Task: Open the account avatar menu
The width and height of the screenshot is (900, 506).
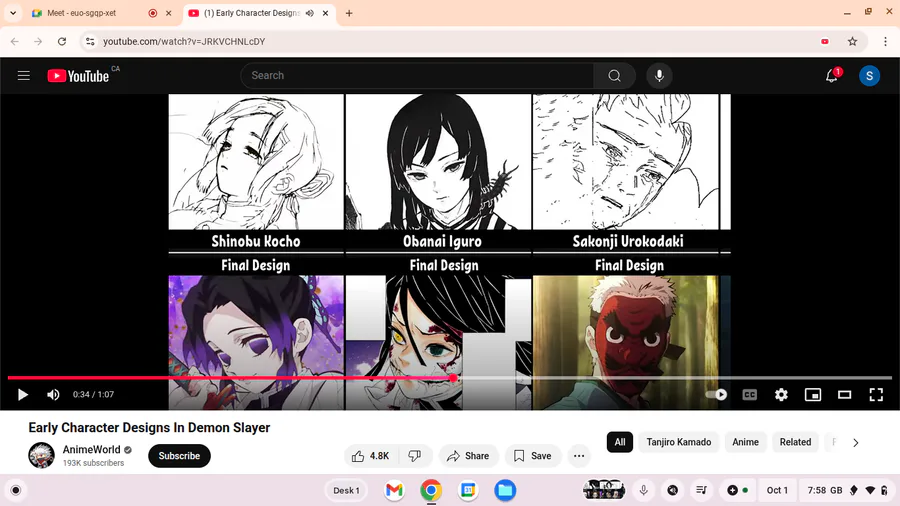Action: [x=869, y=76]
